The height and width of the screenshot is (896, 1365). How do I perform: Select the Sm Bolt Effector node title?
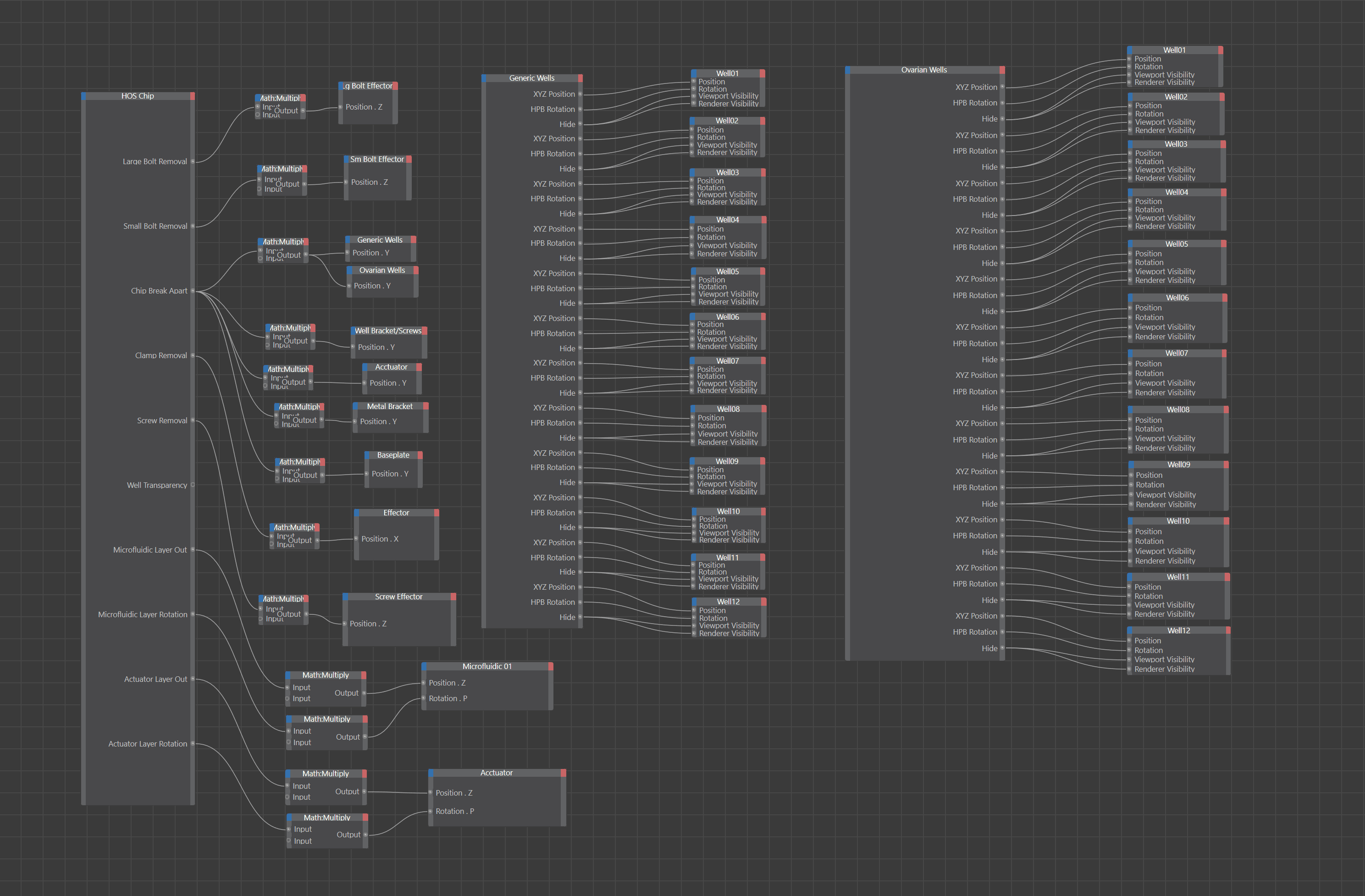[377, 160]
